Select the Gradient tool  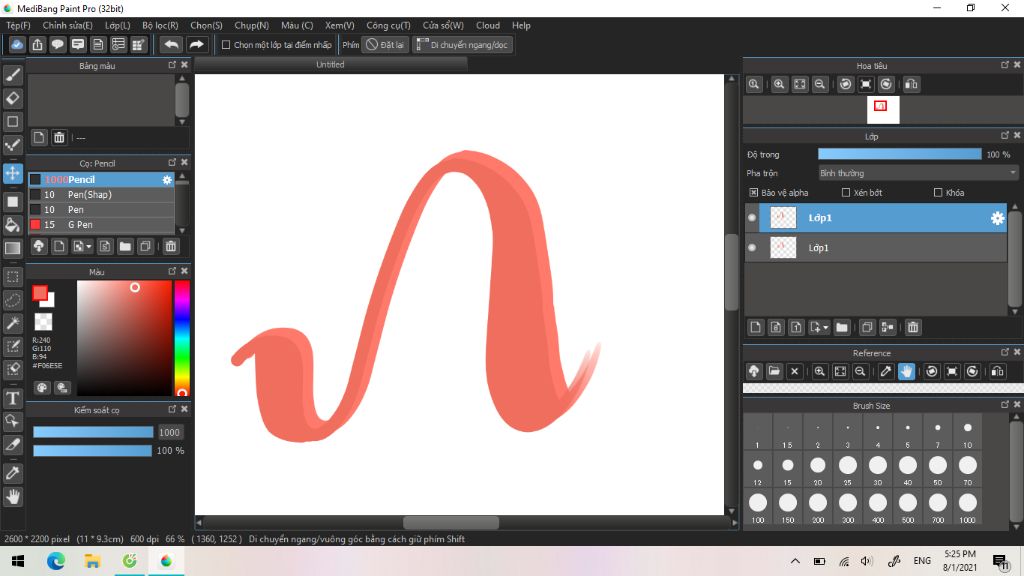(x=12, y=248)
